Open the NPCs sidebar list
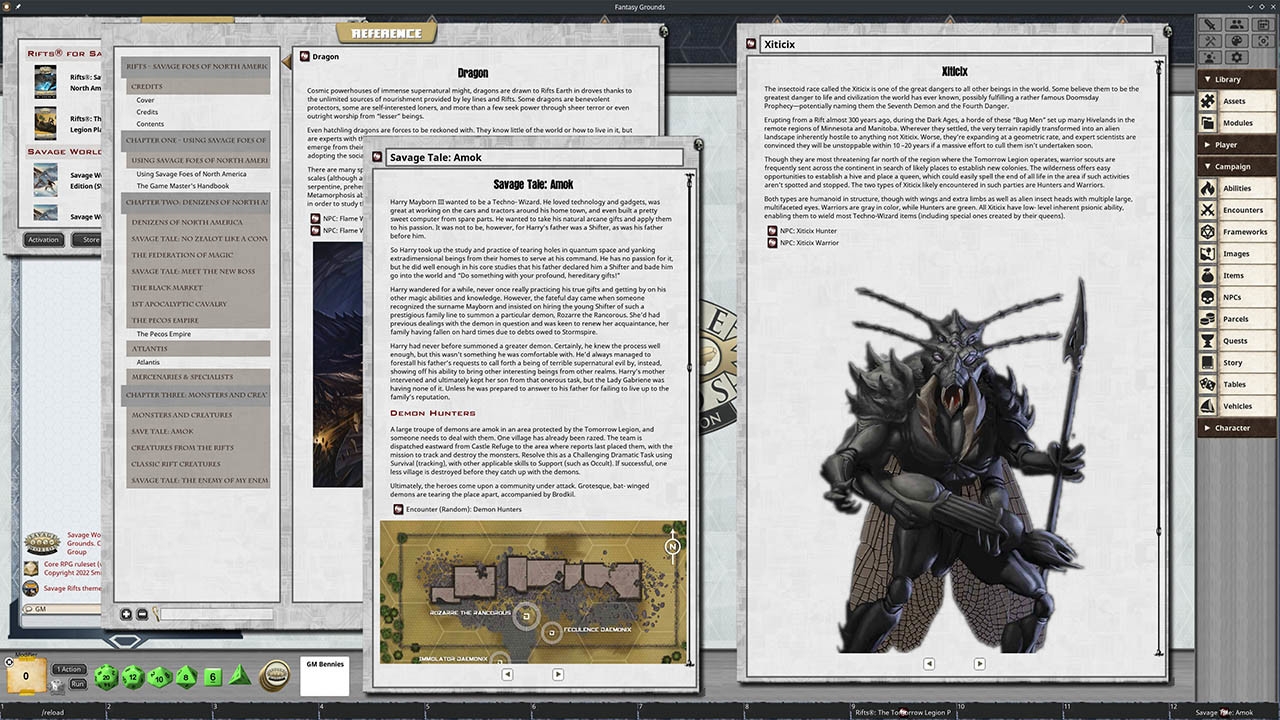The height and width of the screenshot is (720, 1280). tap(1232, 297)
